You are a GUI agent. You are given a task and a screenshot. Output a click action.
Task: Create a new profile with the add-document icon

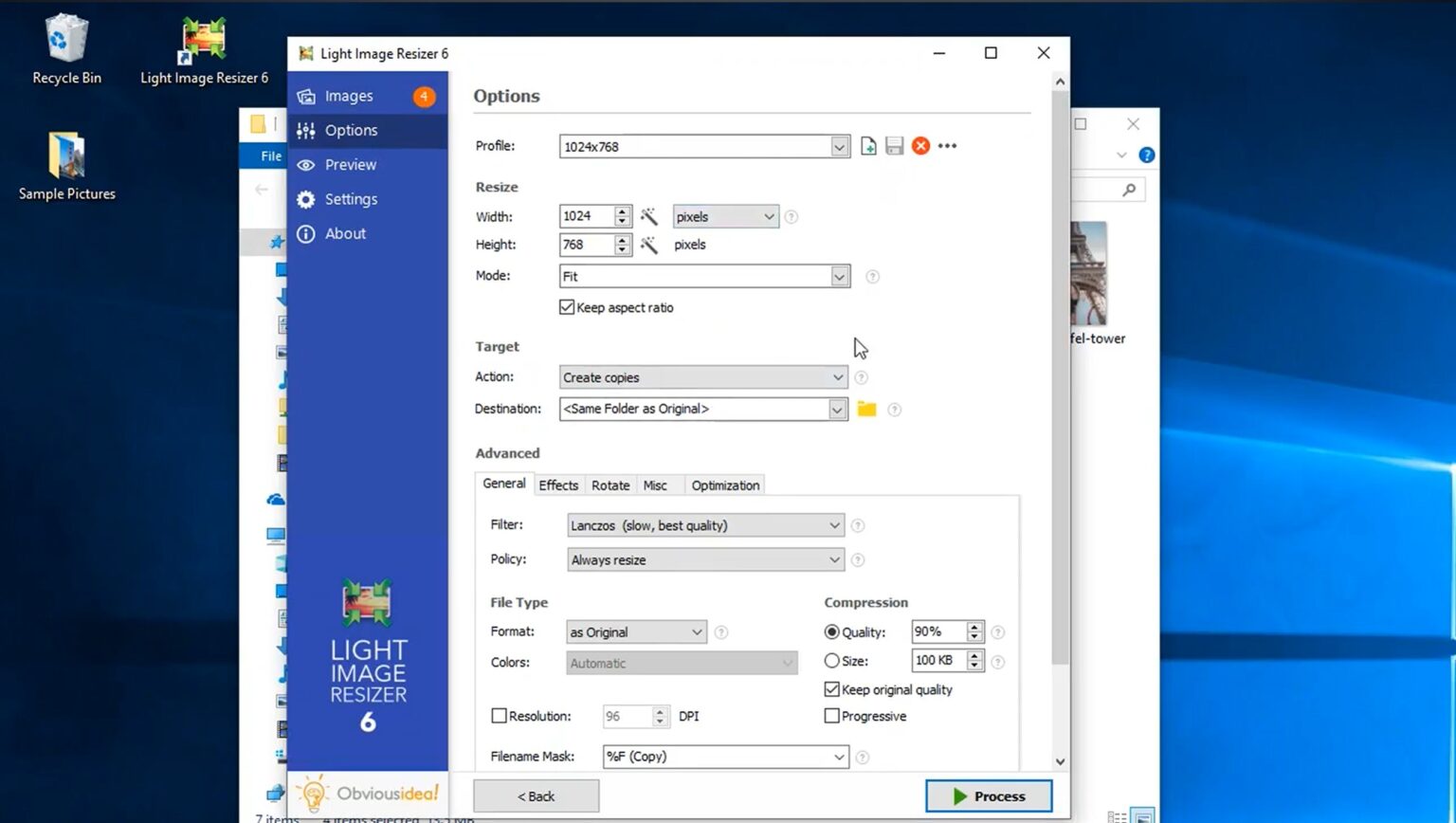tap(867, 145)
